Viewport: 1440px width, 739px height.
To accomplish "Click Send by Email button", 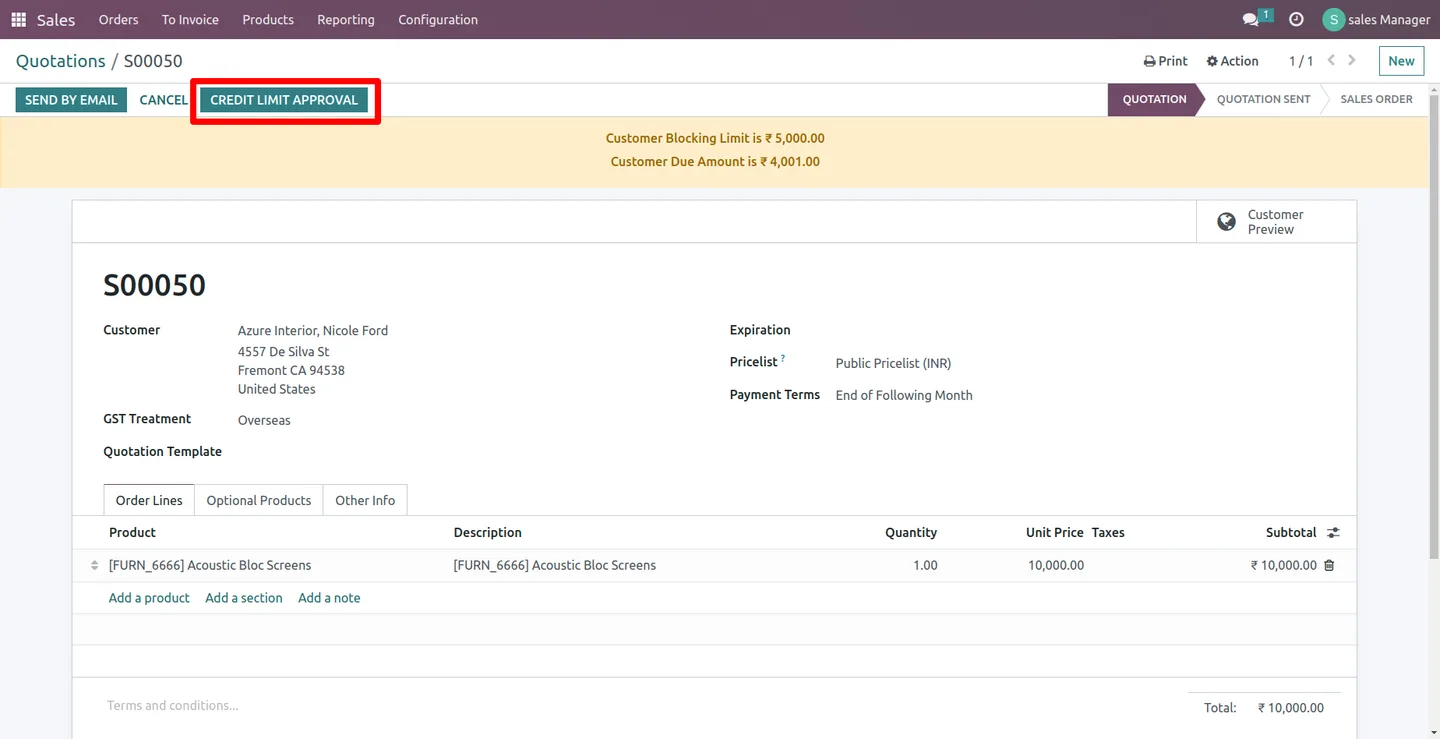I will (71, 100).
